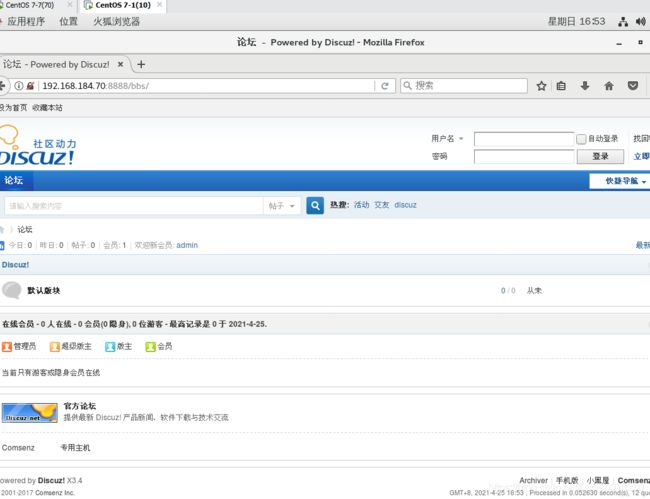Reload the page with the refresh icon
The height and width of the screenshot is (499, 650).
point(385,86)
